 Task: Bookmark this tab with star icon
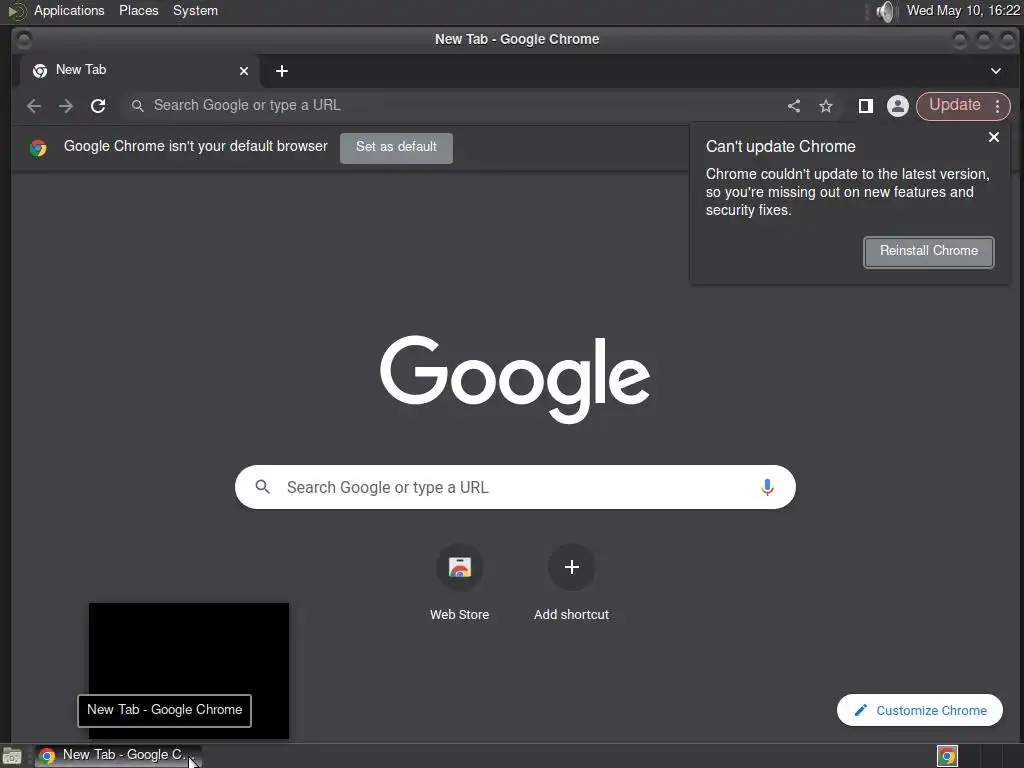(826, 106)
